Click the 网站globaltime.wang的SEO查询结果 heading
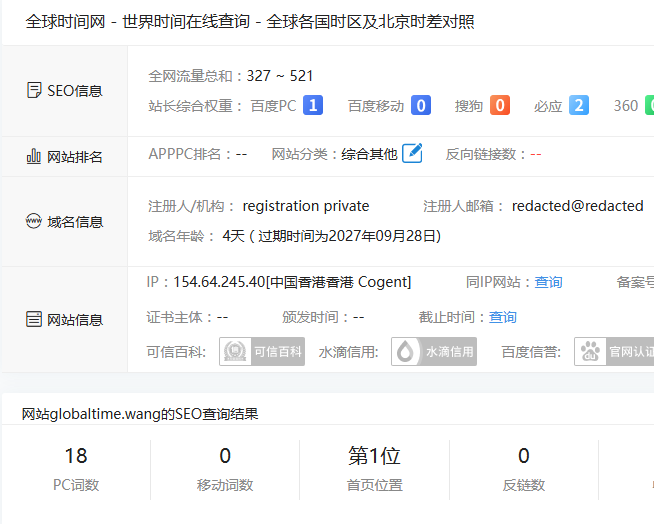The image size is (654, 524). click(x=140, y=414)
